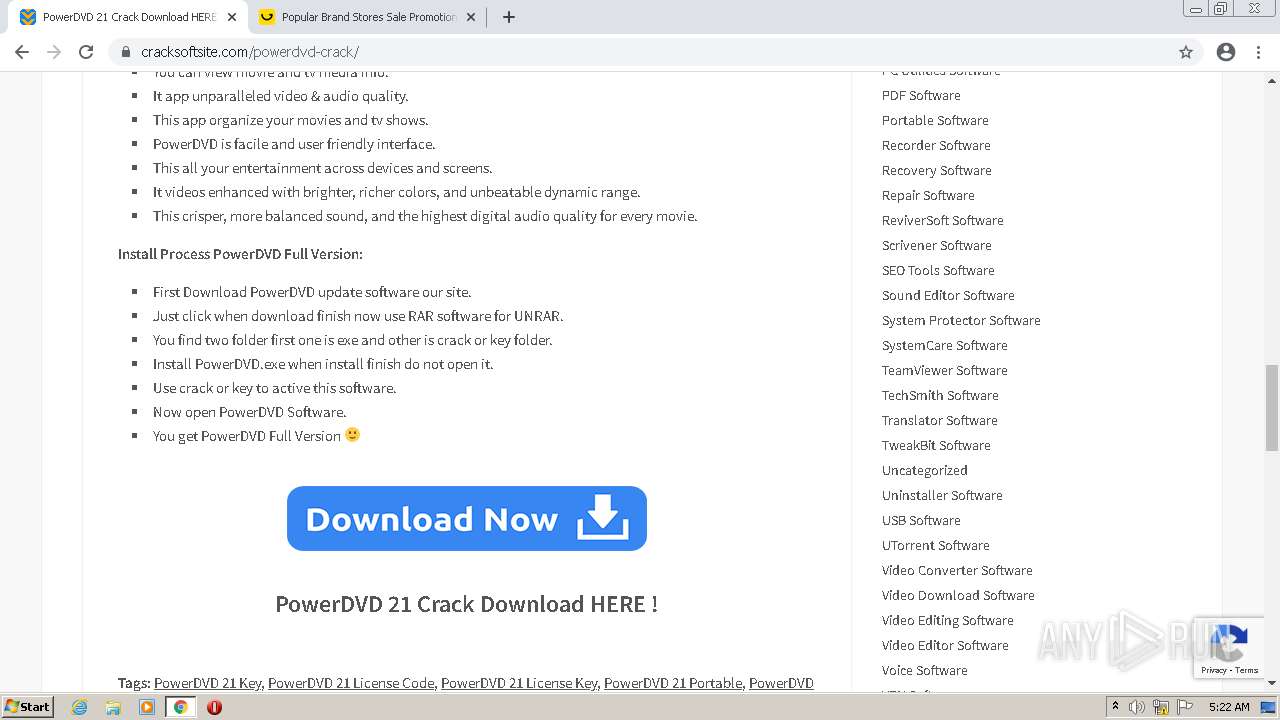Switch to Popular Brand Stores Sale tab
The height and width of the screenshot is (720, 1280).
368,17
